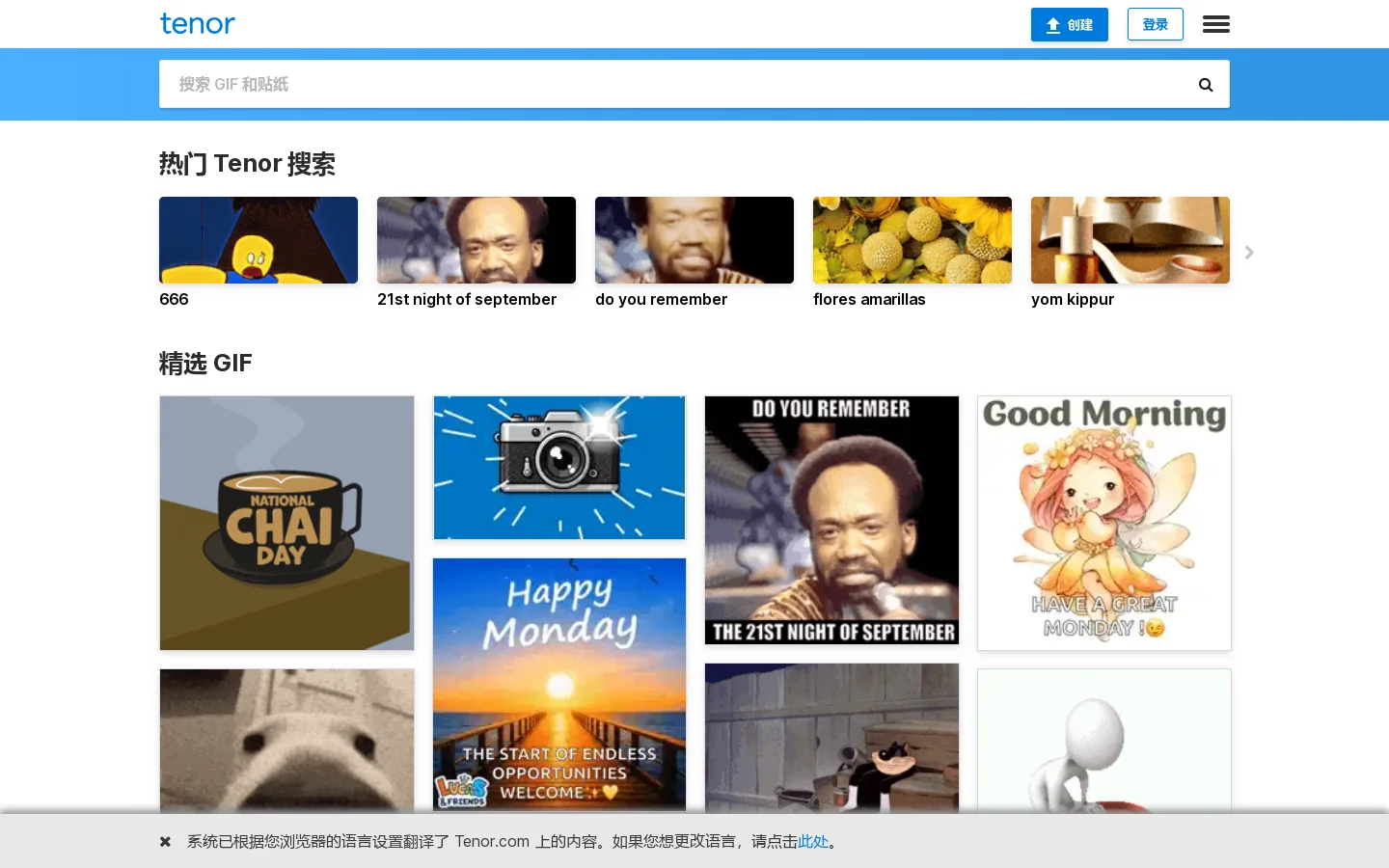Open the flores amarillas trending thumbnail
Image resolution: width=1389 pixels, height=868 pixels.
pyautogui.click(x=912, y=240)
